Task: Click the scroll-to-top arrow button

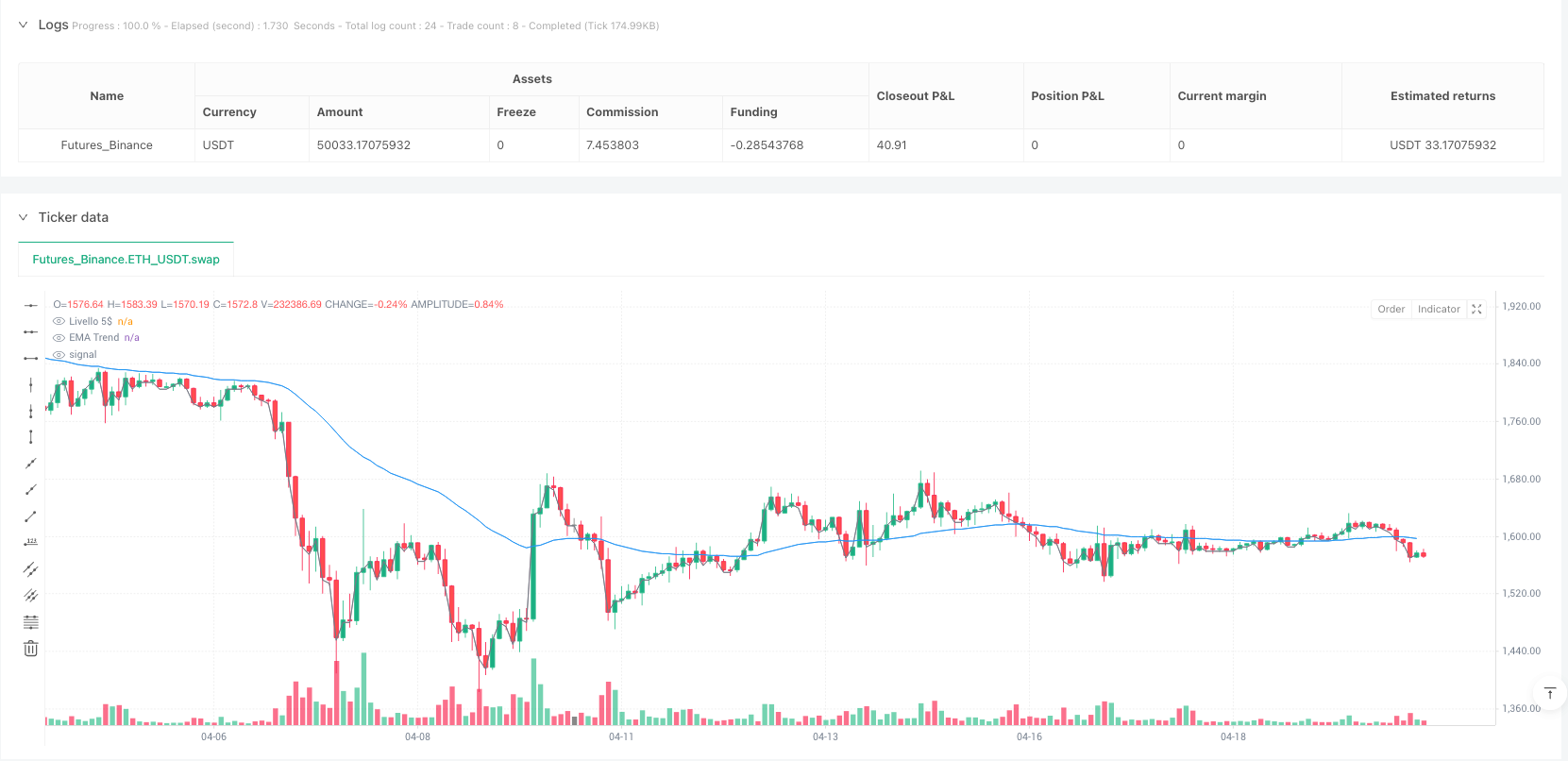Action: (1549, 694)
